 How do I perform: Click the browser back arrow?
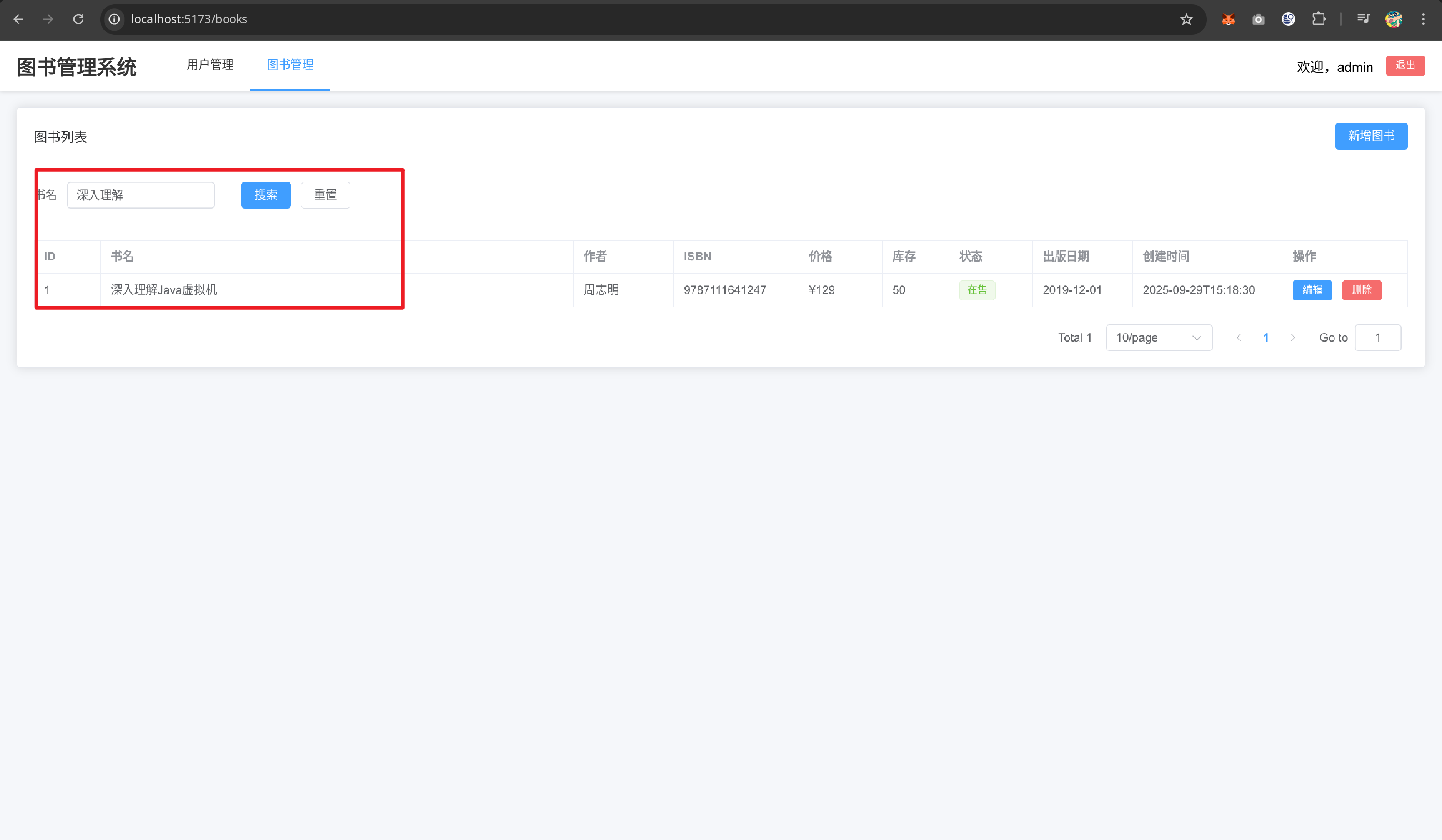pos(18,19)
